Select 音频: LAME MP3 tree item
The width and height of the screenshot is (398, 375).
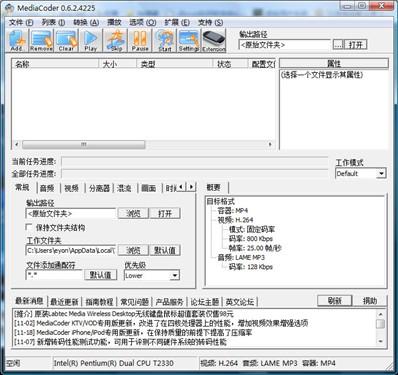coord(241,257)
